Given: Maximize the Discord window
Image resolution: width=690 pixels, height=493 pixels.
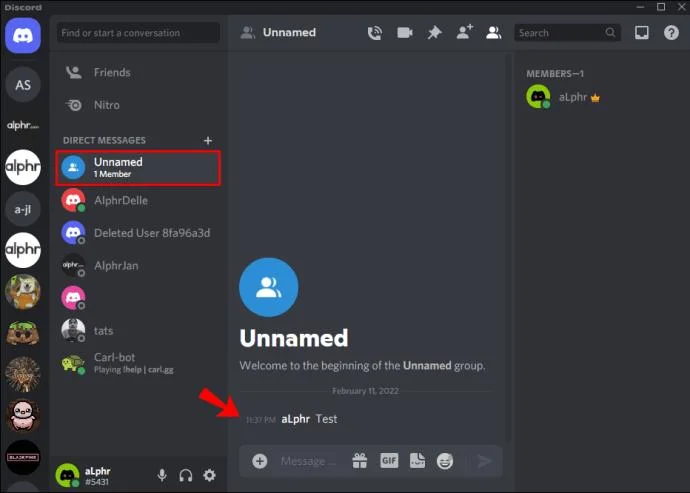Looking at the screenshot, I should (x=661, y=7).
